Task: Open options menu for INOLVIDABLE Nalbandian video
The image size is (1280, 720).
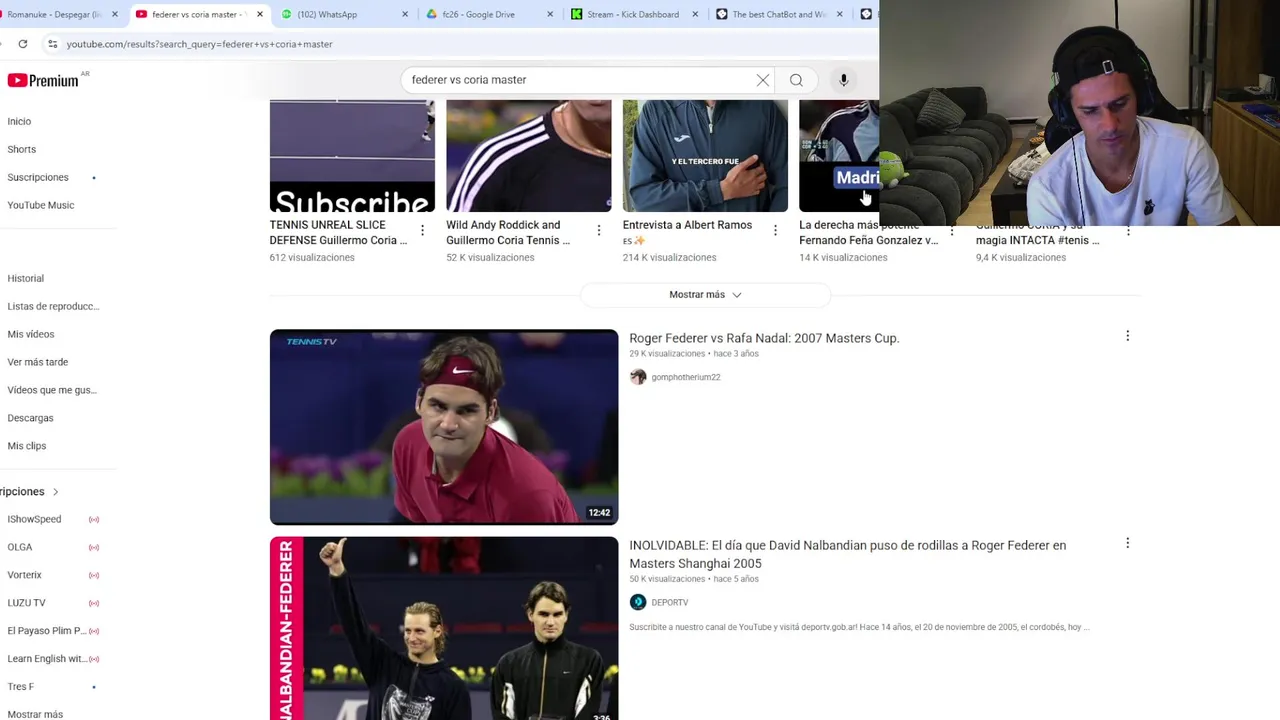Action: (x=1127, y=543)
